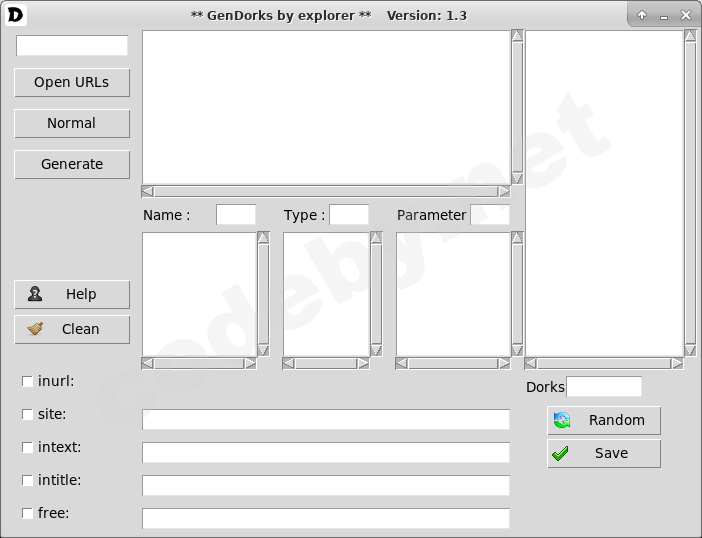Click the GenDorks D app icon
The image size is (702, 538).
pyautogui.click(x=15, y=15)
